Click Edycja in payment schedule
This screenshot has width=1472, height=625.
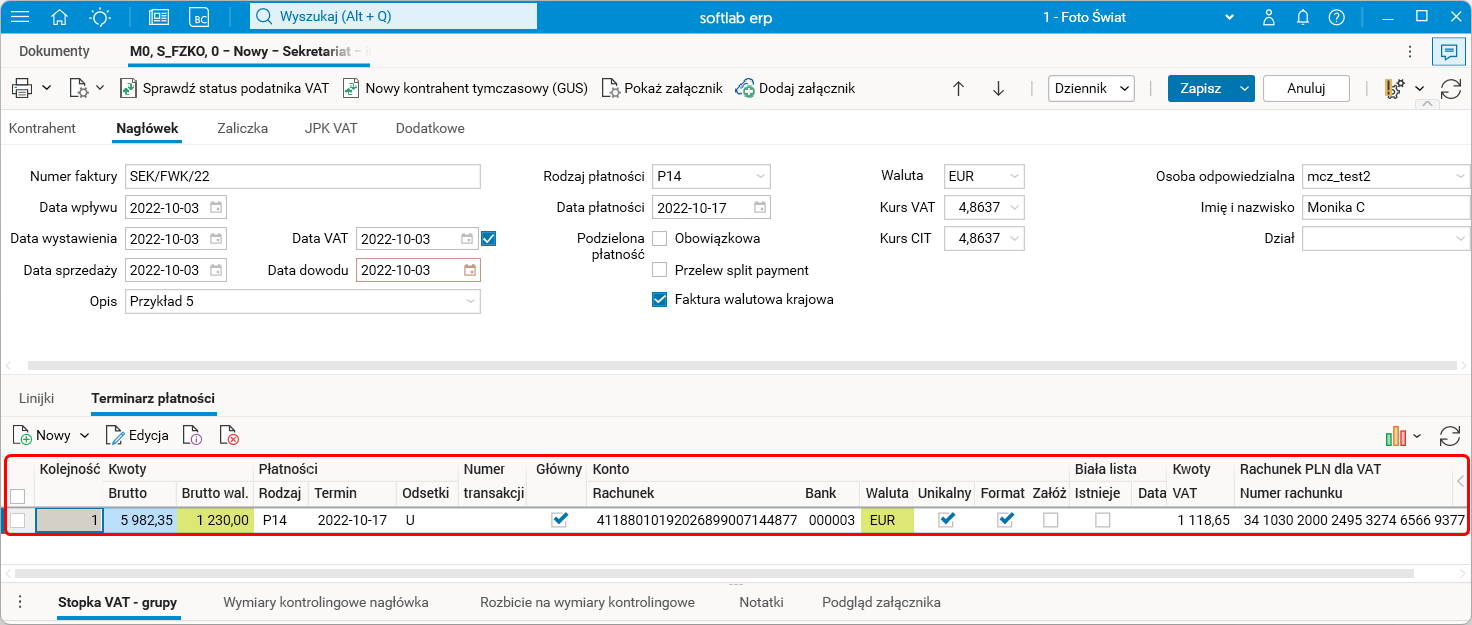pyautogui.click(x=137, y=435)
